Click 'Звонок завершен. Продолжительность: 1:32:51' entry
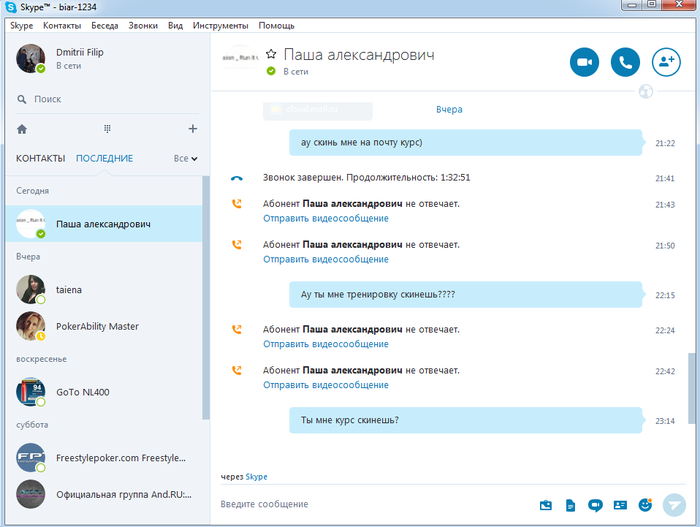Image resolution: width=700 pixels, height=527 pixels. (x=366, y=178)
